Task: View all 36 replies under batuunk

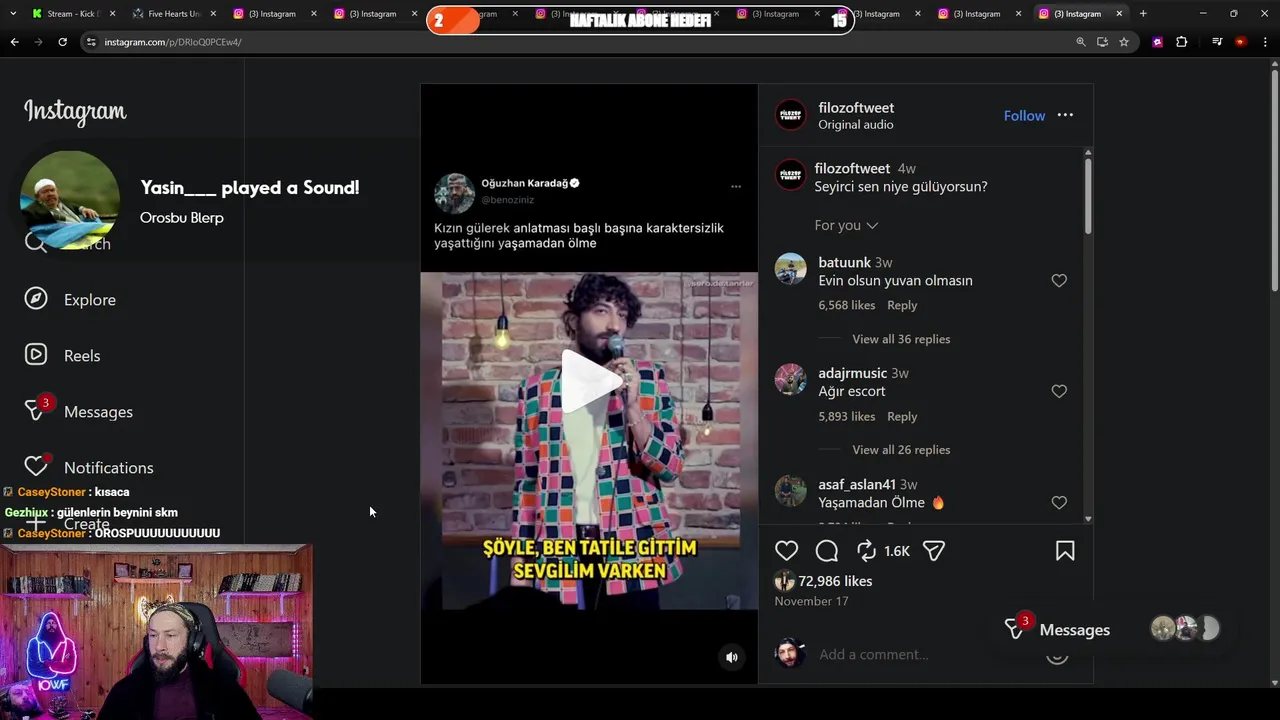Action: 901,339
